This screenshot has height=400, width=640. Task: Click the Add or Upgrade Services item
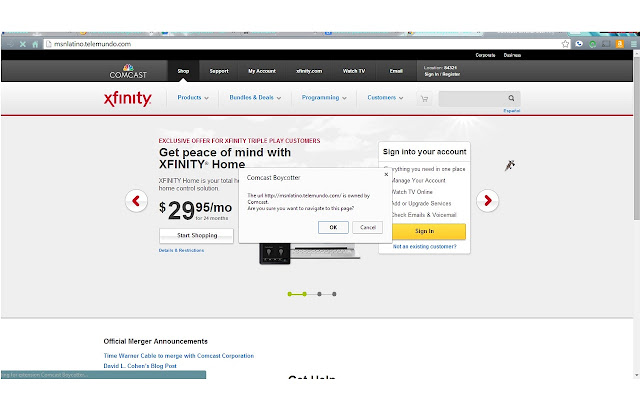tap(421, 203)
